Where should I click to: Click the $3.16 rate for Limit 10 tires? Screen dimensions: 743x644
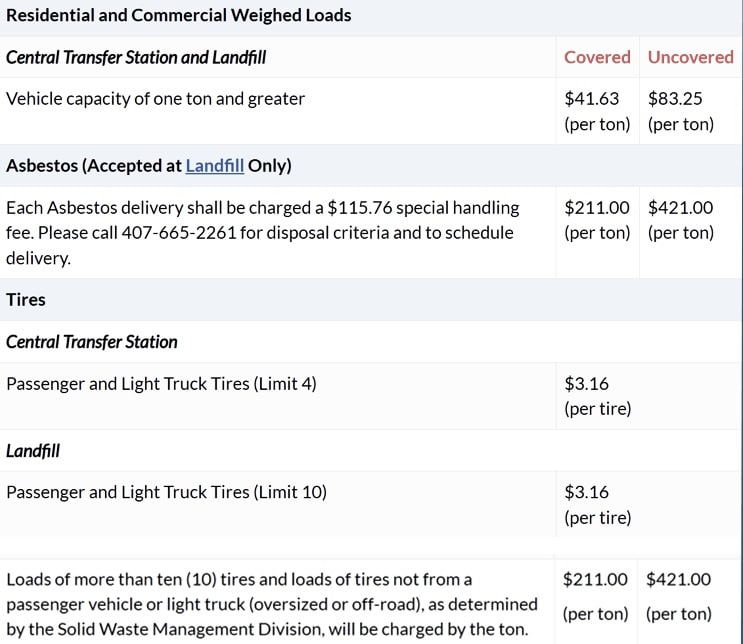click(x=587, y=492)
